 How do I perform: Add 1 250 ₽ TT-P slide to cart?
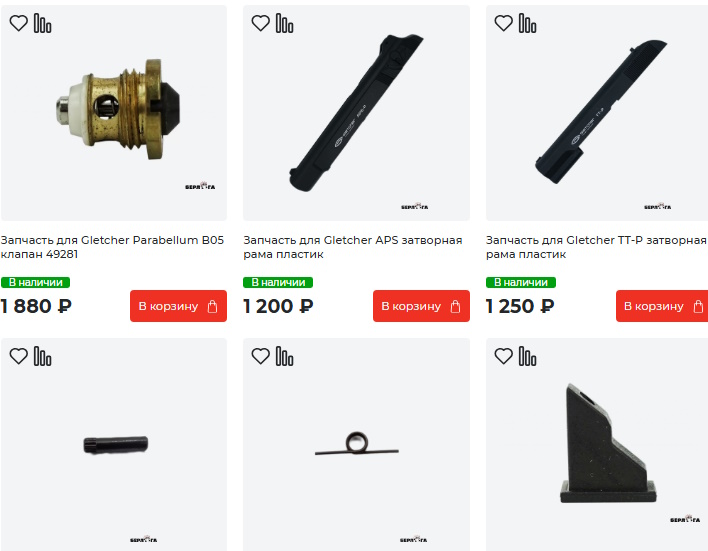(x=662, y=306)
